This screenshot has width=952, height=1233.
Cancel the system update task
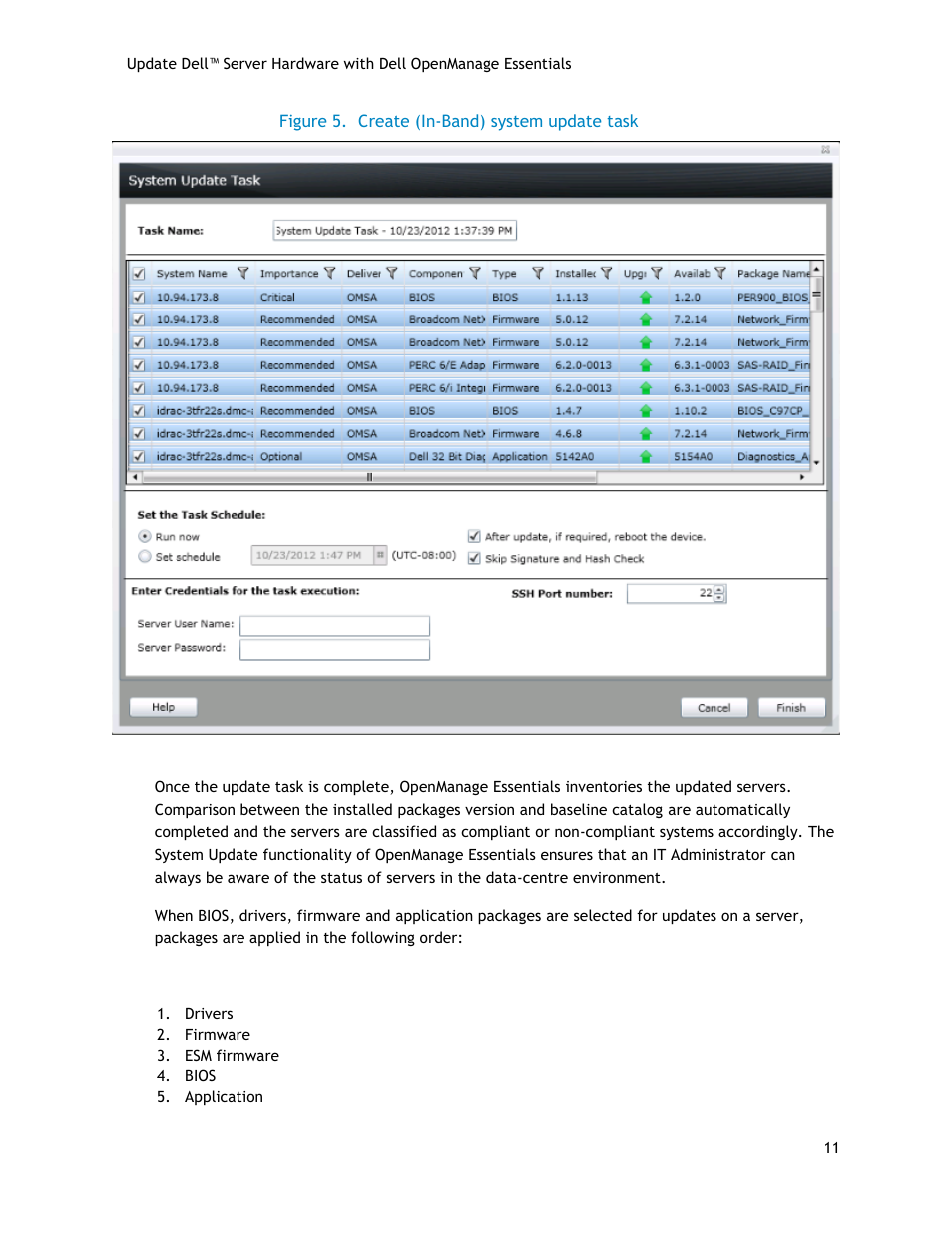tap(714, 707)
